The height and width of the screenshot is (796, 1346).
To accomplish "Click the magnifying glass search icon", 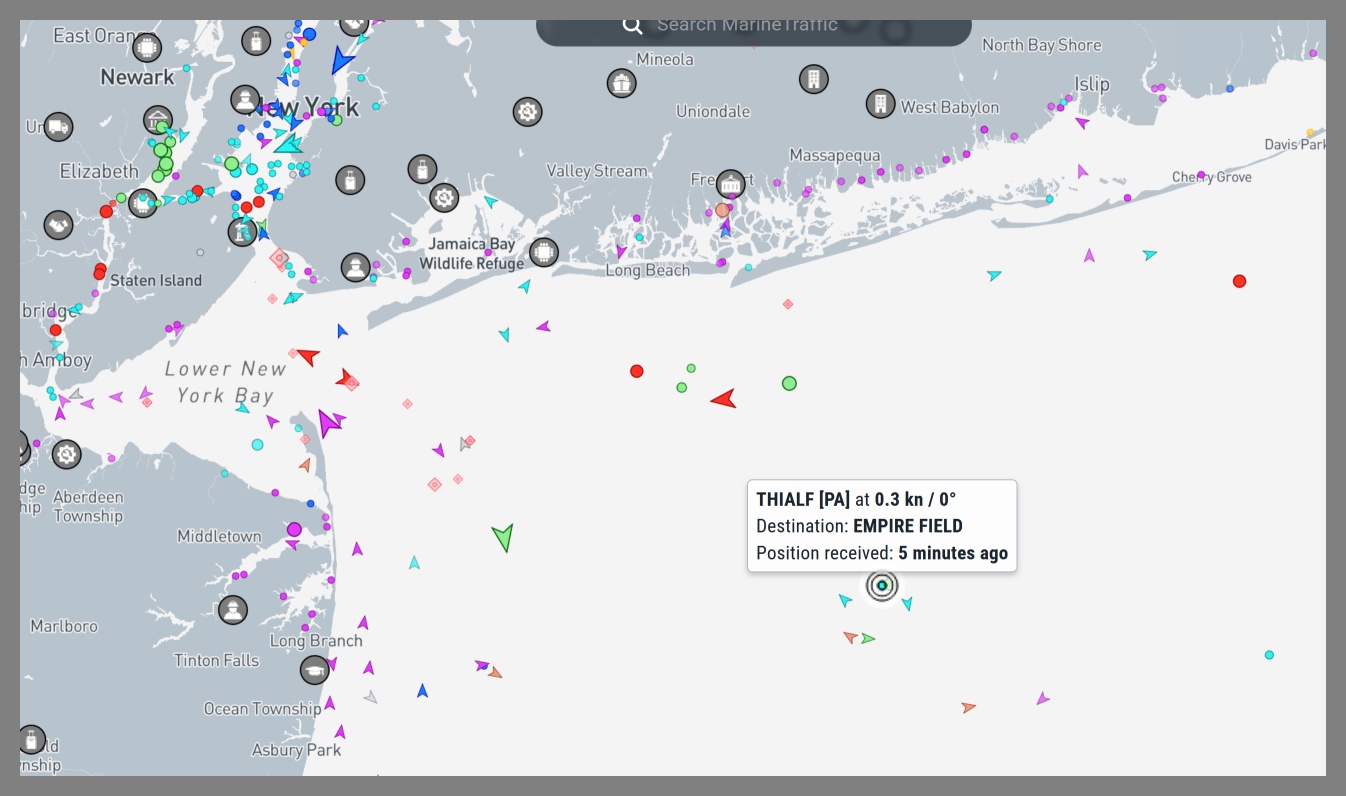I will (632, 25).
